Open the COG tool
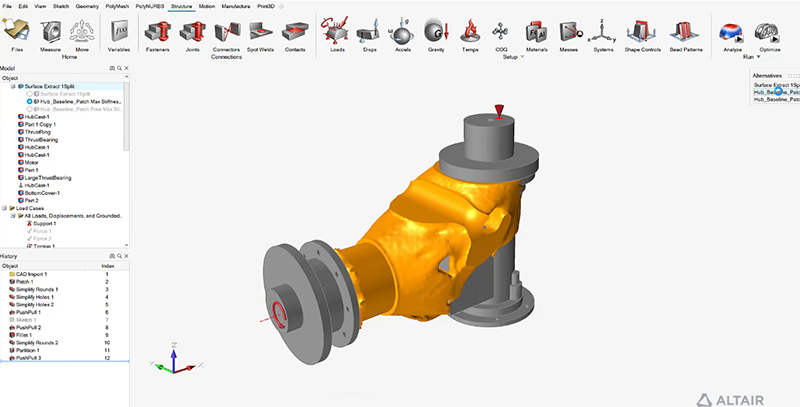 pos(501,36)
